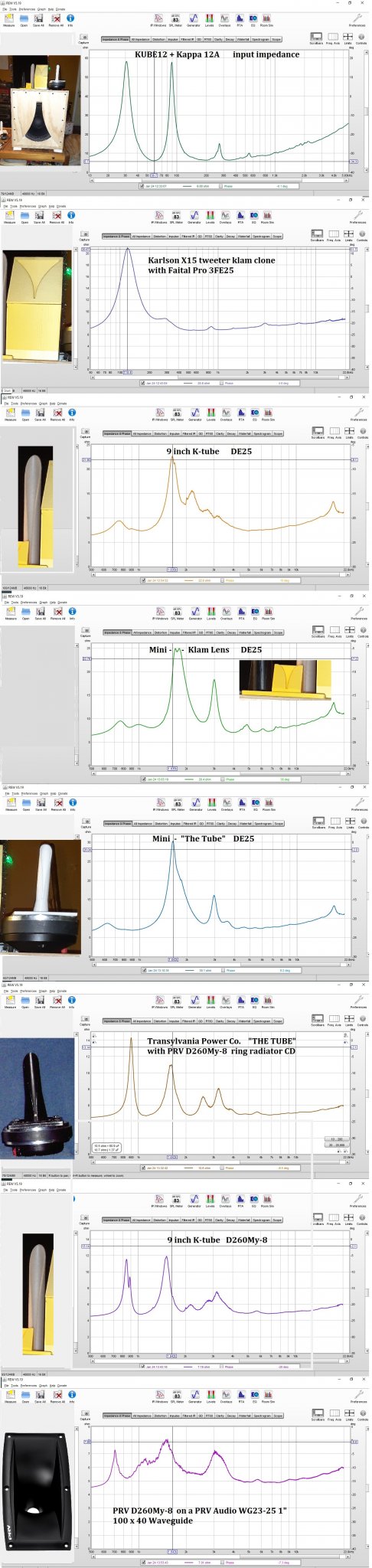
Task: Open Controls gear in Karlson X15 tweeter window
Action: pyautogui.click(x=361, y=235)
